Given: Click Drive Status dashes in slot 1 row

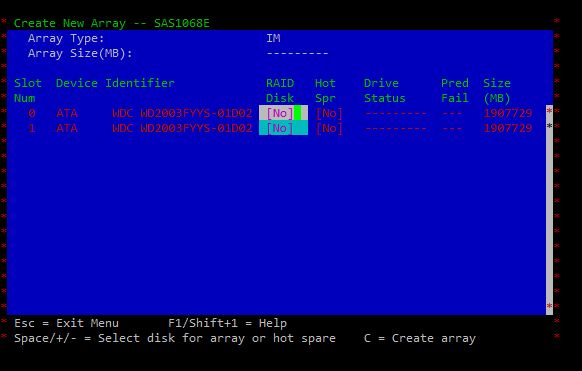Looking at the screenshot, I should (395, 128).
